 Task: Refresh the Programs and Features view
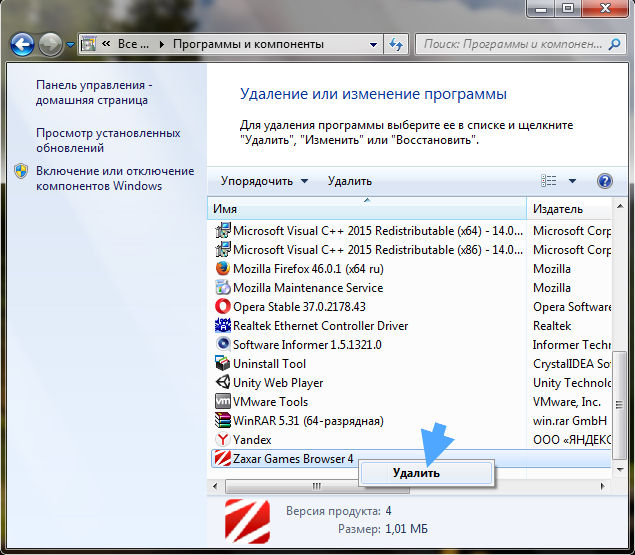point(396,44)
